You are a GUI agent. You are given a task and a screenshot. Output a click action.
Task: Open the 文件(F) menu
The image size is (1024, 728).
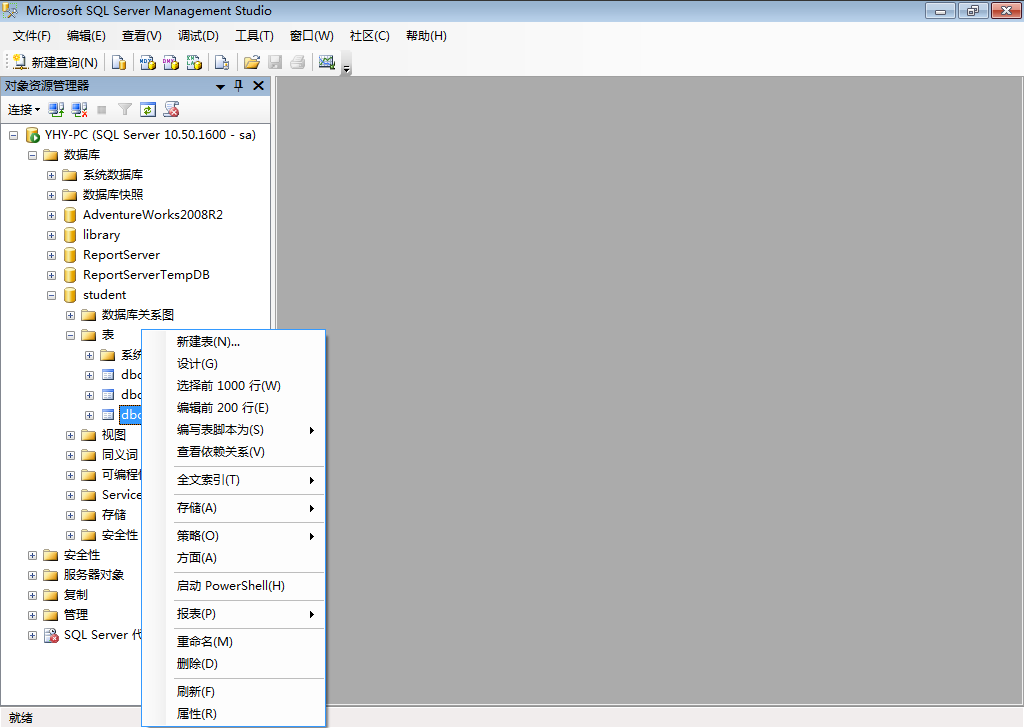(31, 36)
